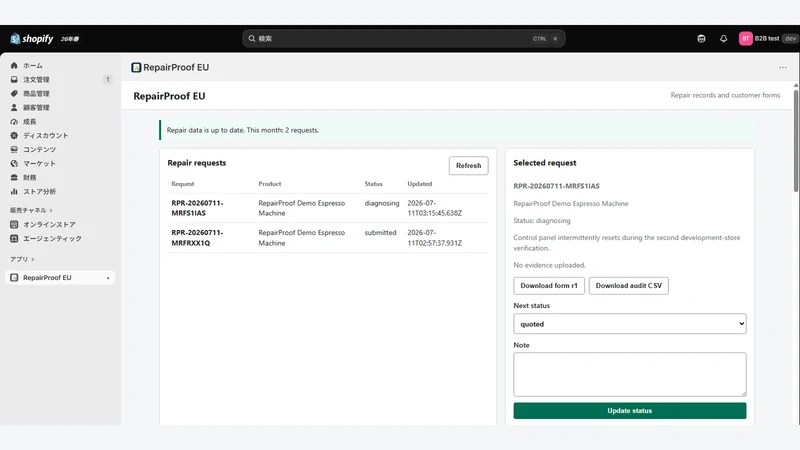Expand 販売チャネル section chevron
The height and width of the screenshot is (450, 800).
click(51, 210)
